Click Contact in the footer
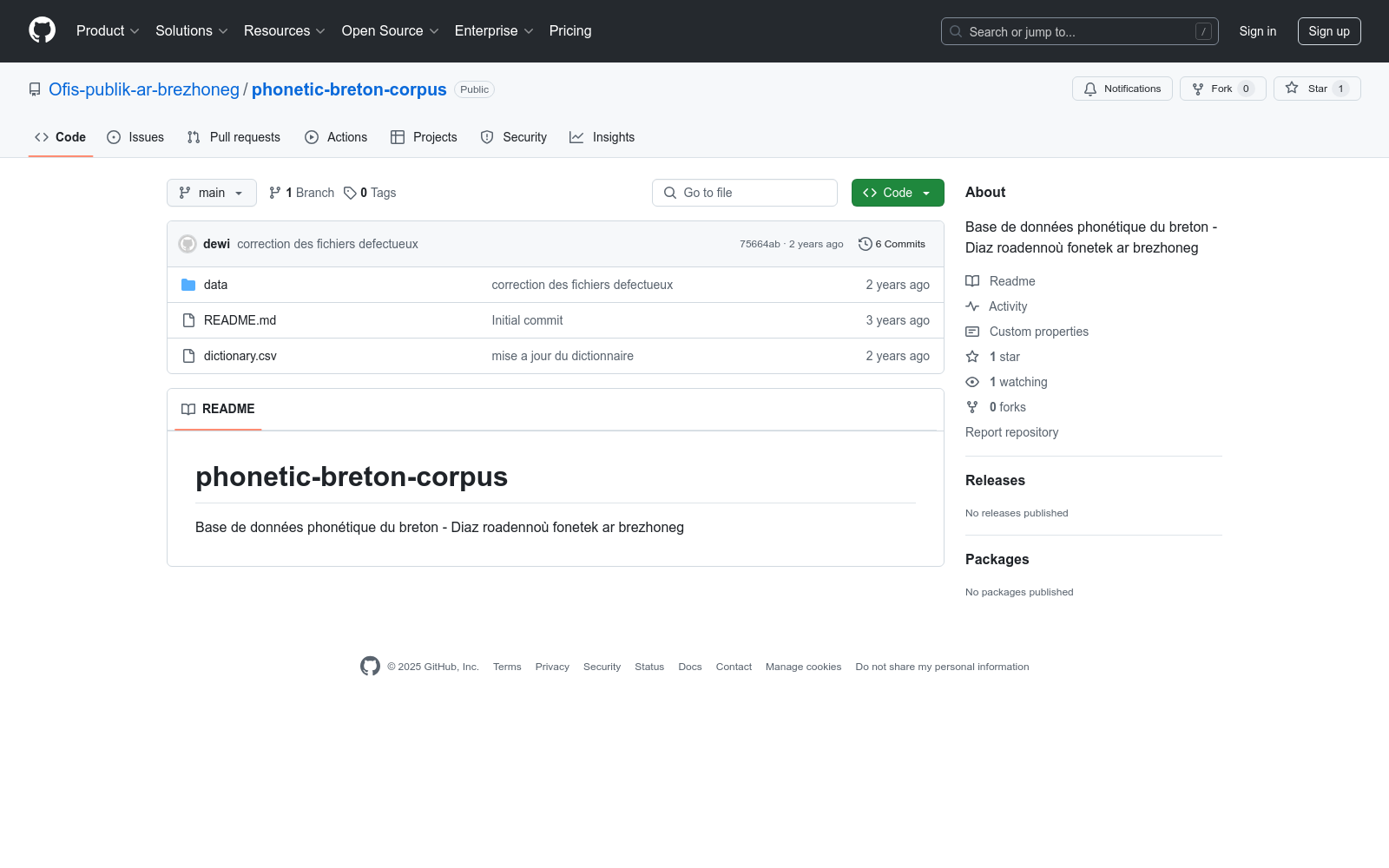1389x868 pixels. 734,667
